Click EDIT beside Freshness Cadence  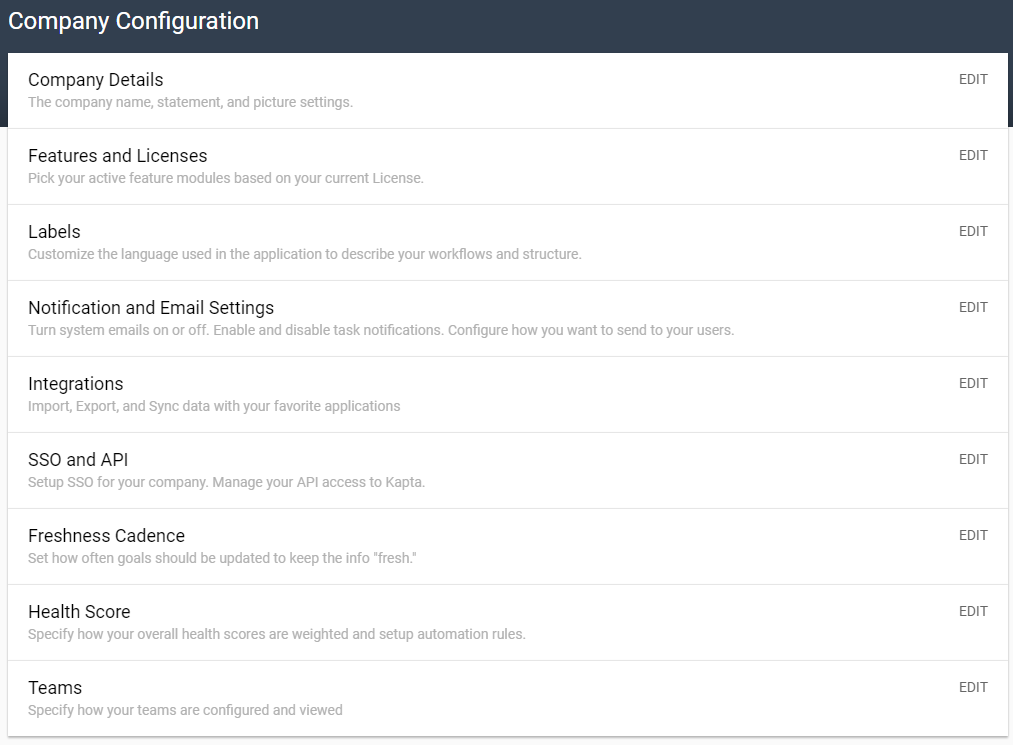coord(972,536)
